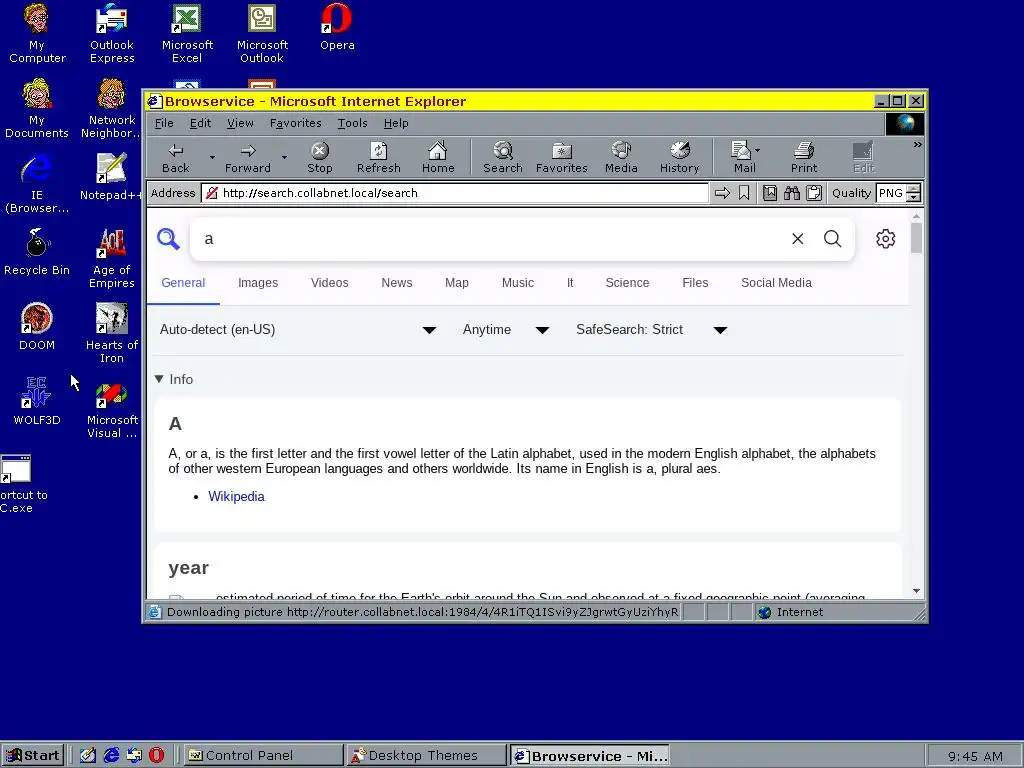Click the binoculars find icon
Image resolution: width=1024 pixels, height=768 pixels.
(792, 193)
